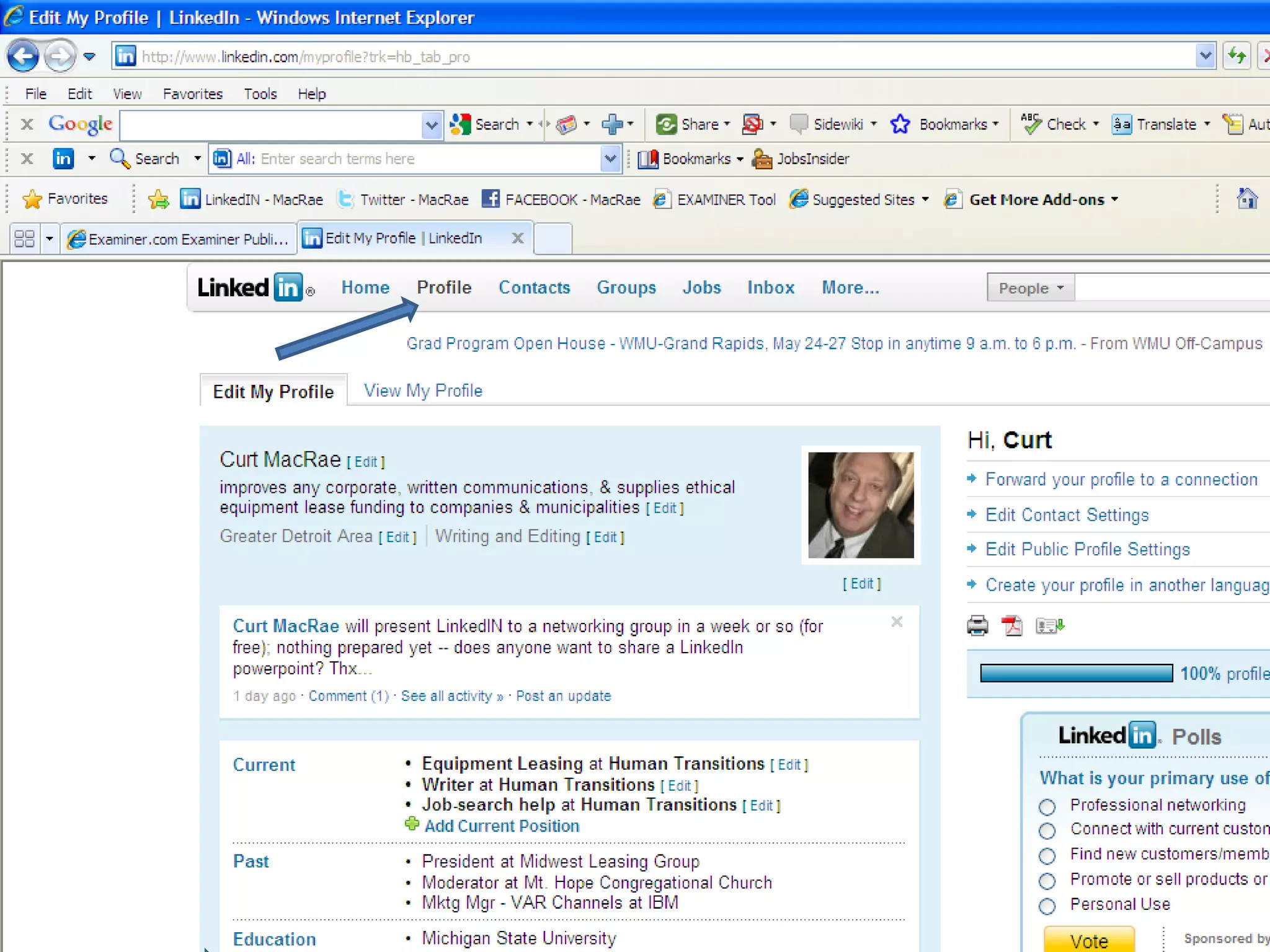Switch to Examiner.com browser tab

178,239
